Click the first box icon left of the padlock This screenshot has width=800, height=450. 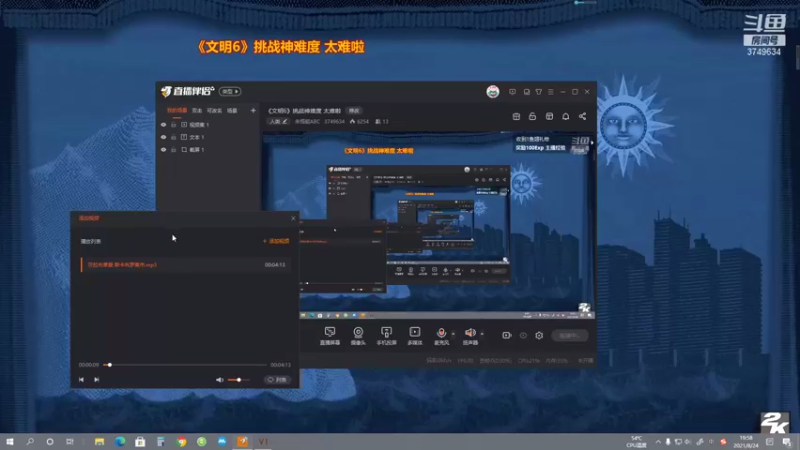pyautogui.click(x=516, y=116)
